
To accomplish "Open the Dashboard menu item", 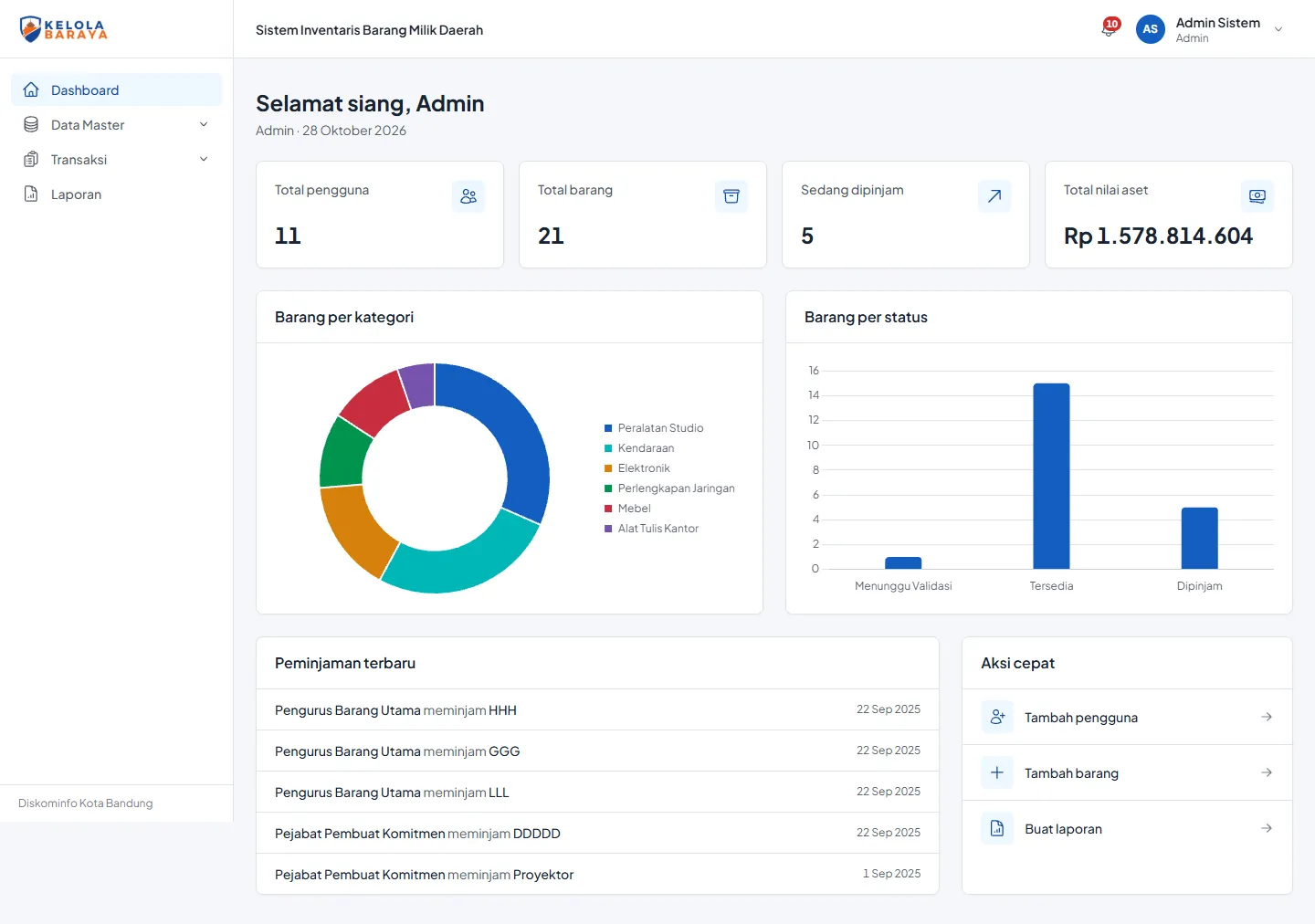I will click(x=116, y=89).
